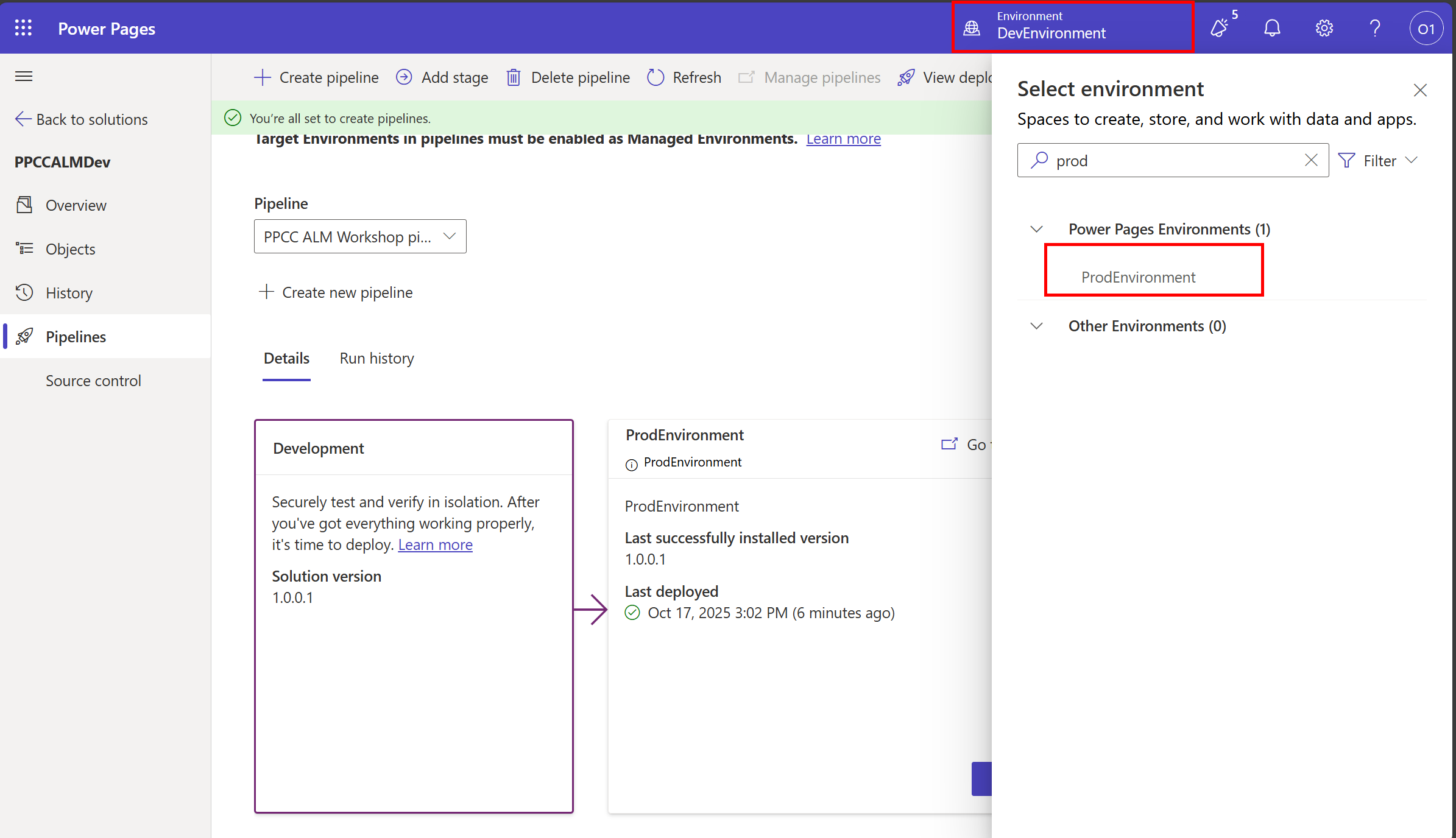Open the Pipeline selection dropdown

coord(359,236)
